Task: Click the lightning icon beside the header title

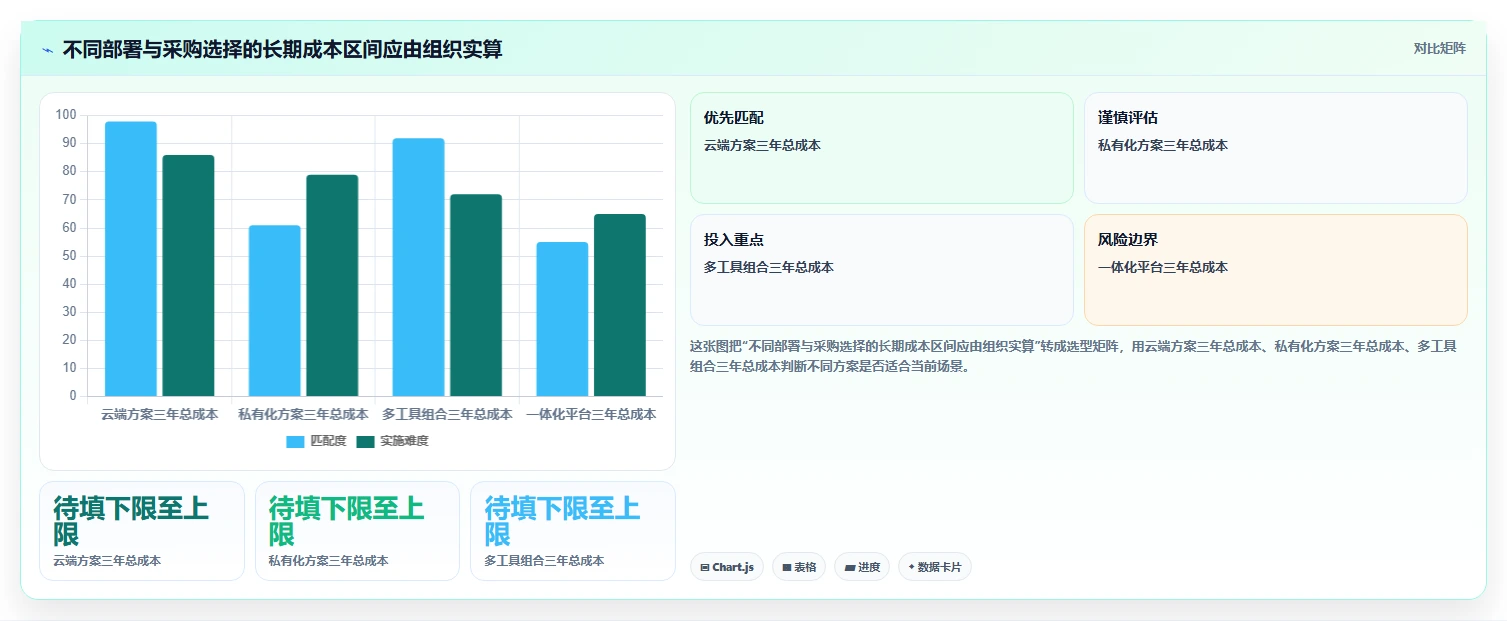Action: point(47,49)
